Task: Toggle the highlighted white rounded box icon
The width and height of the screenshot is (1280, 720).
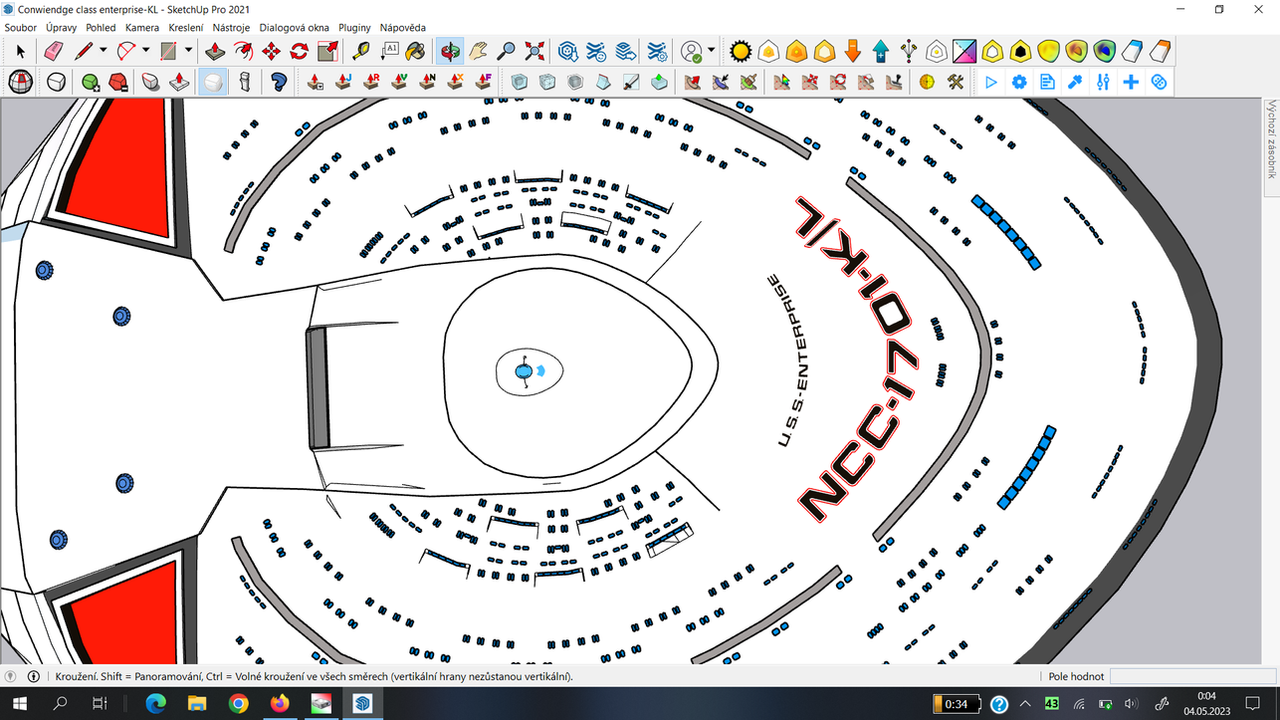Action: pos(213,82)
